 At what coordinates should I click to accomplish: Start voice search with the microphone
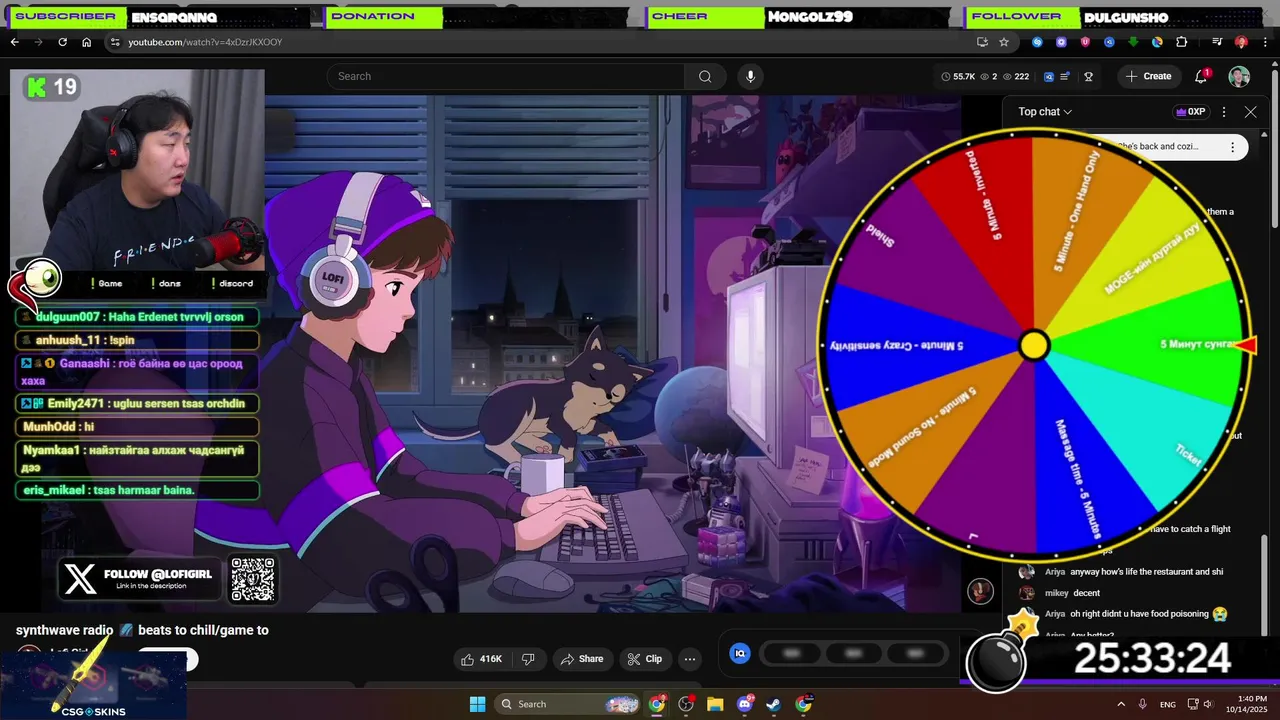750,76
